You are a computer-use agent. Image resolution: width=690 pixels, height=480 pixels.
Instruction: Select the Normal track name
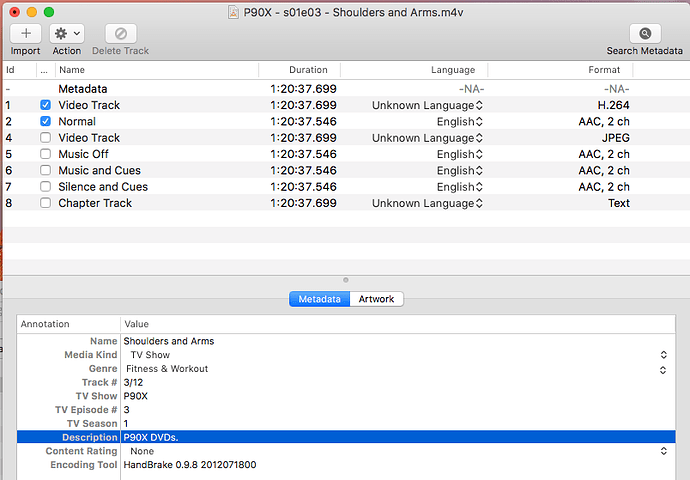[x=77, y=121]
